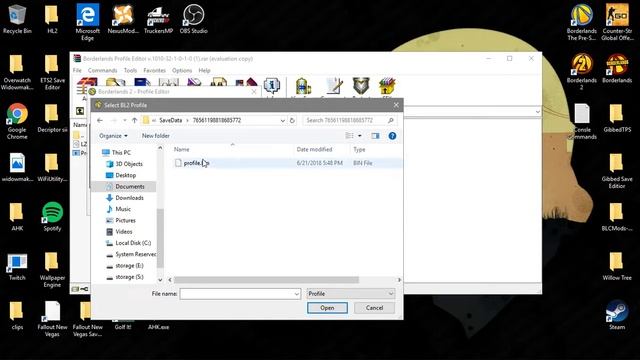640x360 pixels.
Task: Select the TruckersMP desktop icon
Action: click(x=158, y=19)
